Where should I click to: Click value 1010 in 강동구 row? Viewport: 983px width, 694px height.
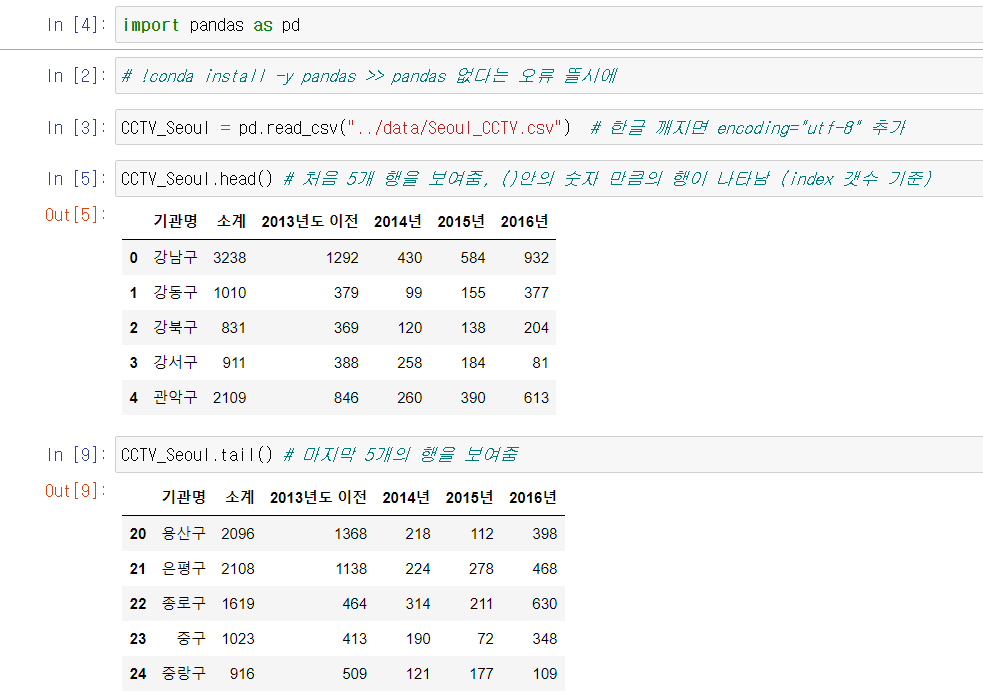230,293
